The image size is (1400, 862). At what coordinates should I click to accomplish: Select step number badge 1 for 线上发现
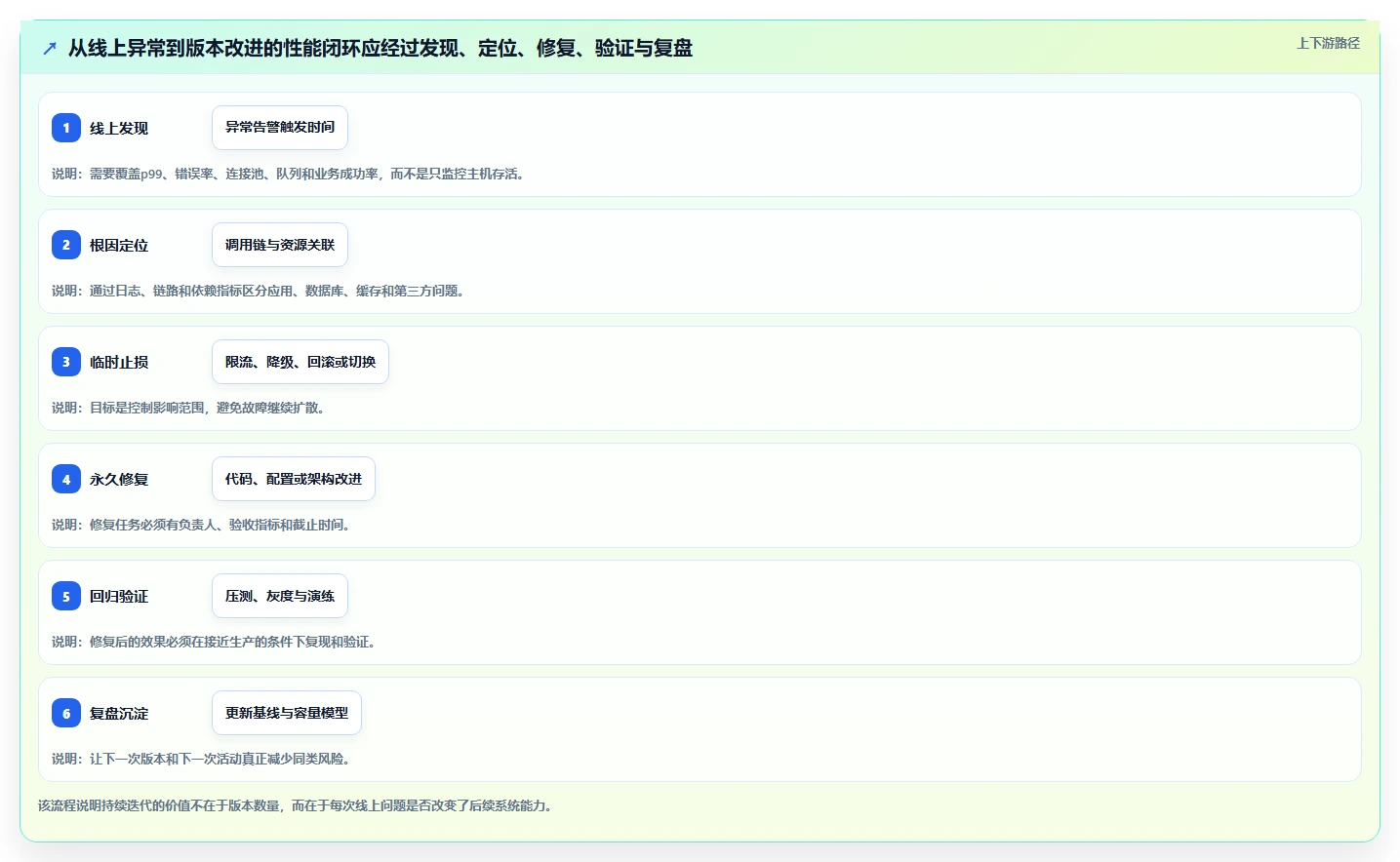66,128
